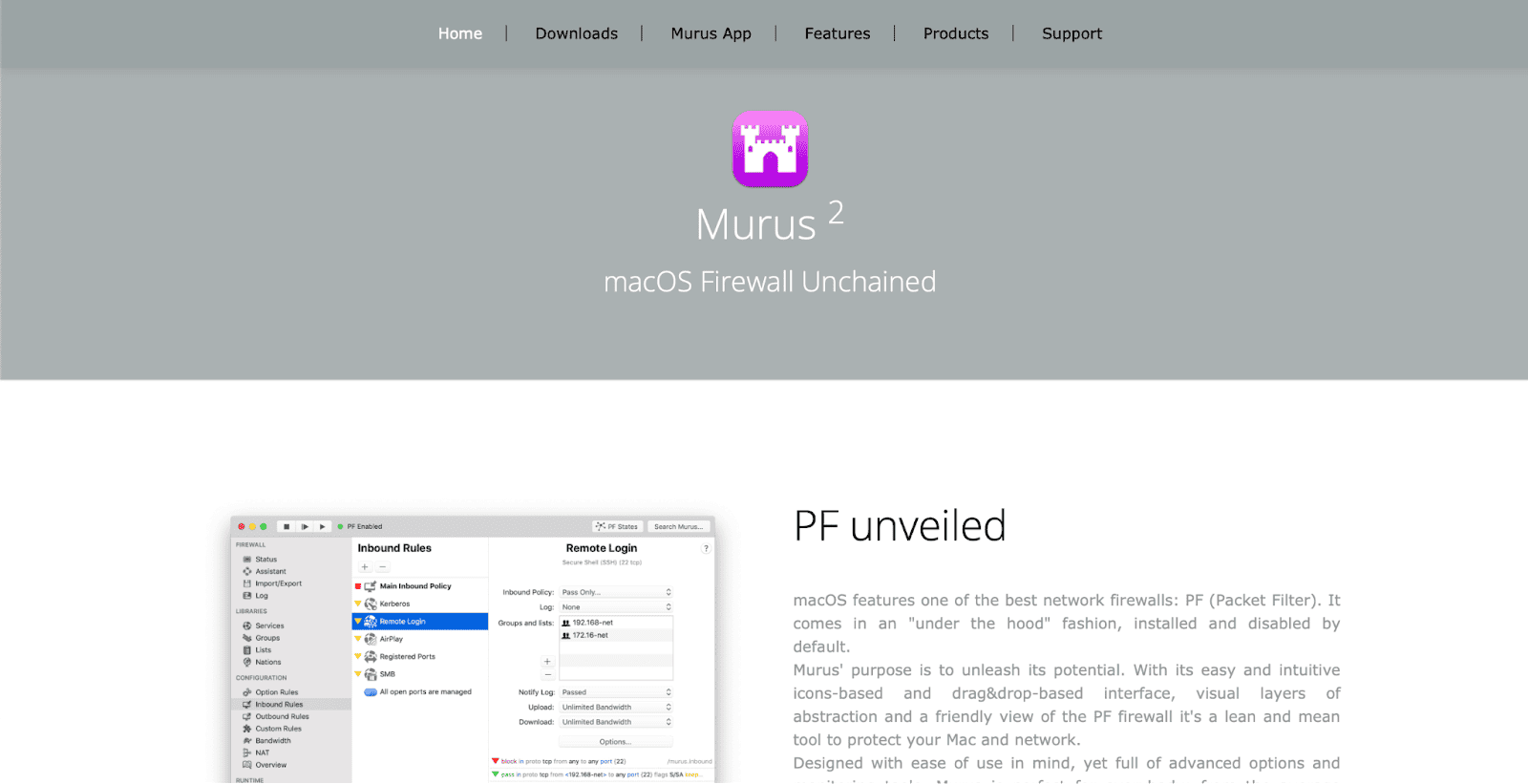Open the Lists library icon
1528x784 pixels.
pos(247,650)
